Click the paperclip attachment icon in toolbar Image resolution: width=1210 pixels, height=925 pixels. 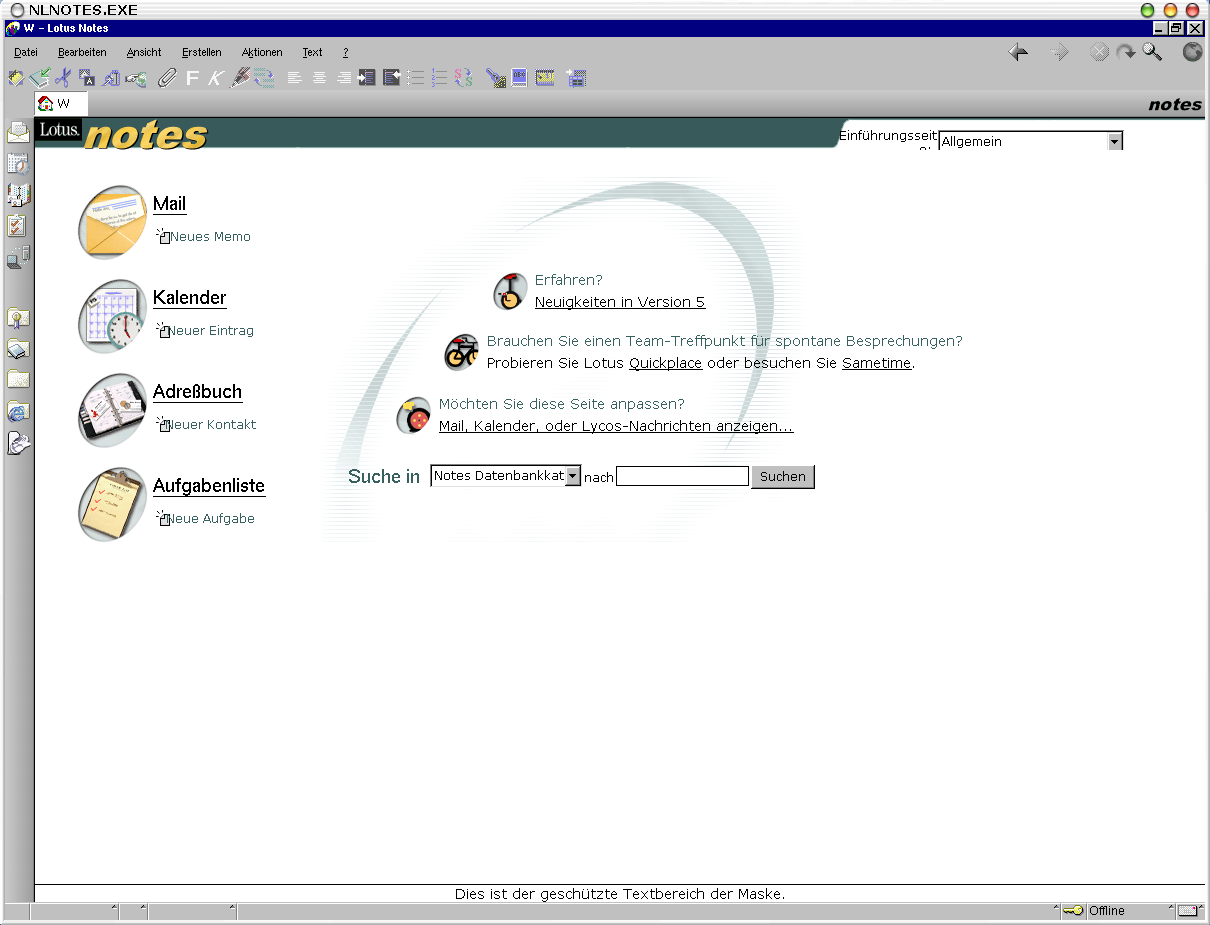point(167,78)
